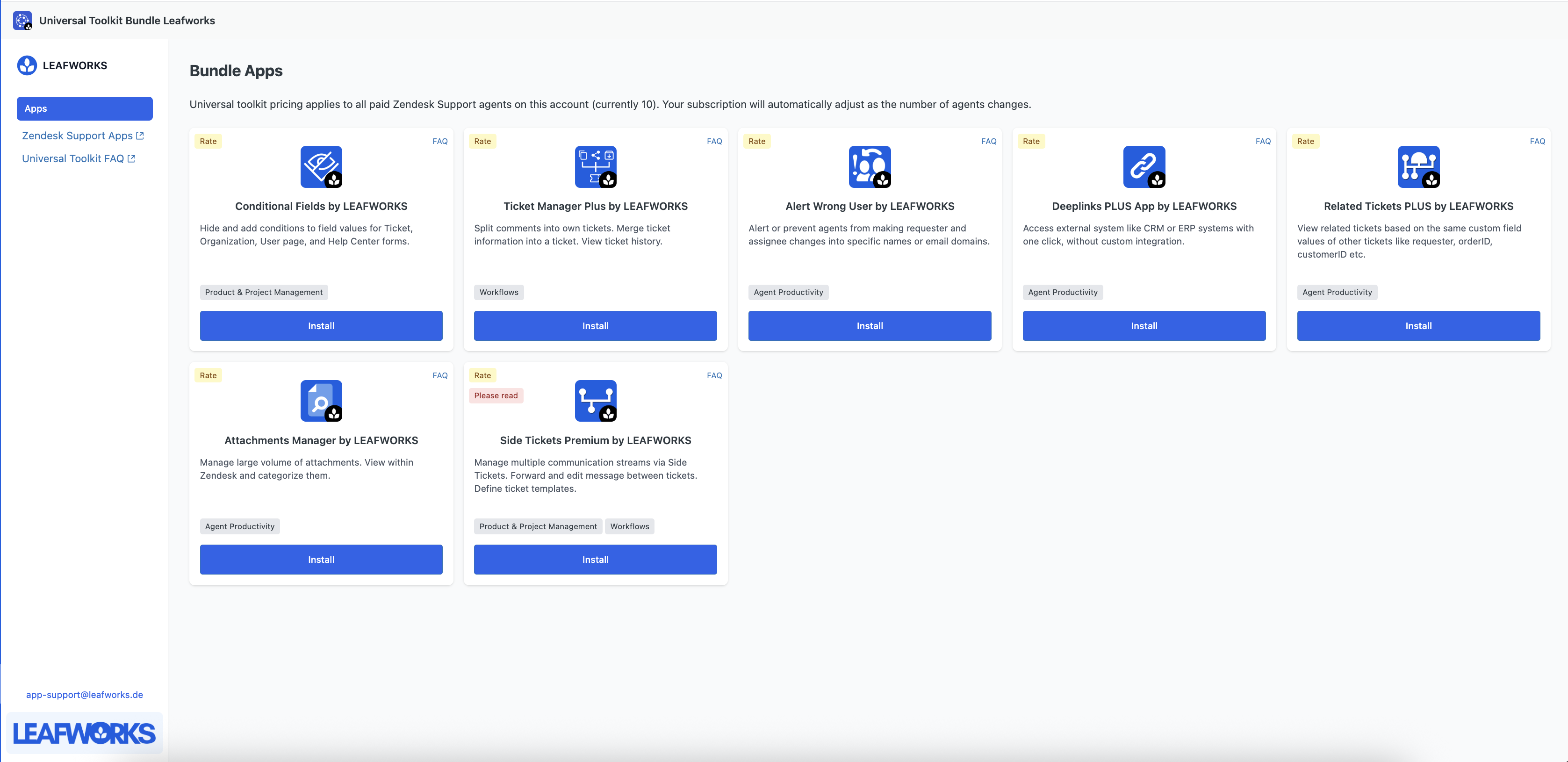Click the LEAFWORKS sidebar brand name
Image resolution: width=1568 pixels, height=762 pixels.
pos(75,66)
